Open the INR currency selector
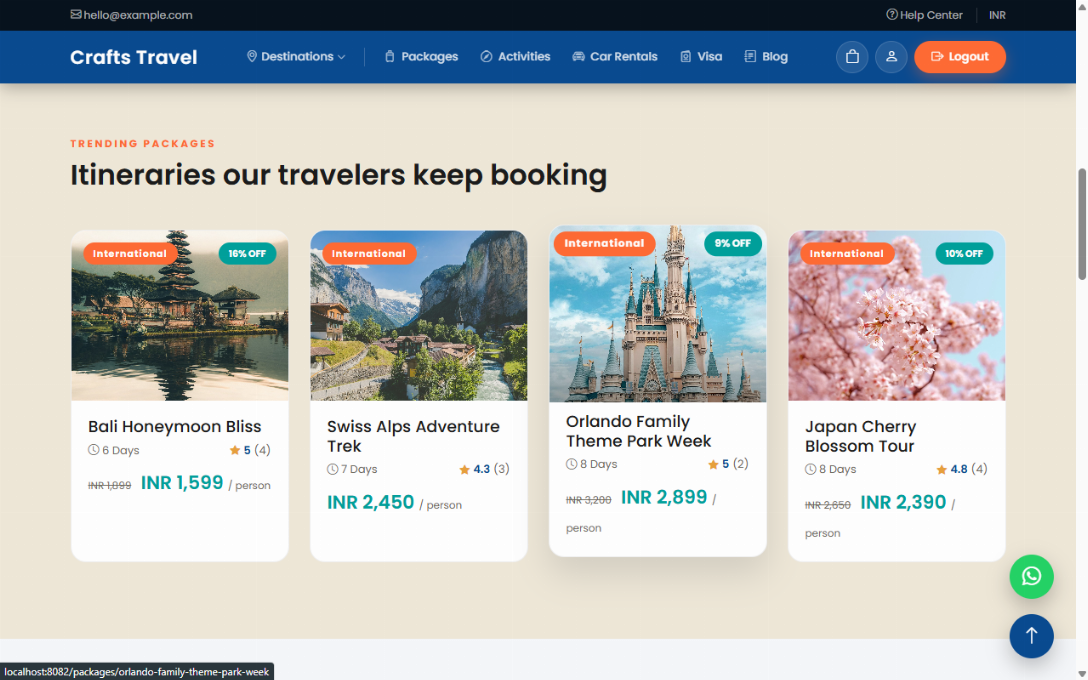Image resolution: width=1088 pixels, height=680 pixels. pos(997,15)
